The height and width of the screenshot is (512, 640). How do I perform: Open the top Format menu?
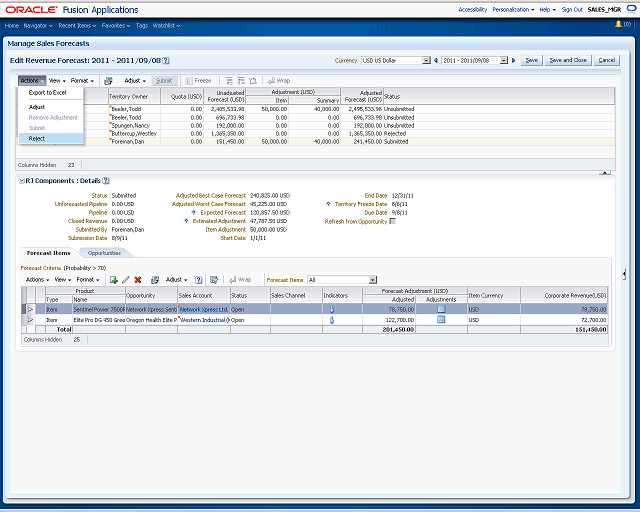coord(82,81)
